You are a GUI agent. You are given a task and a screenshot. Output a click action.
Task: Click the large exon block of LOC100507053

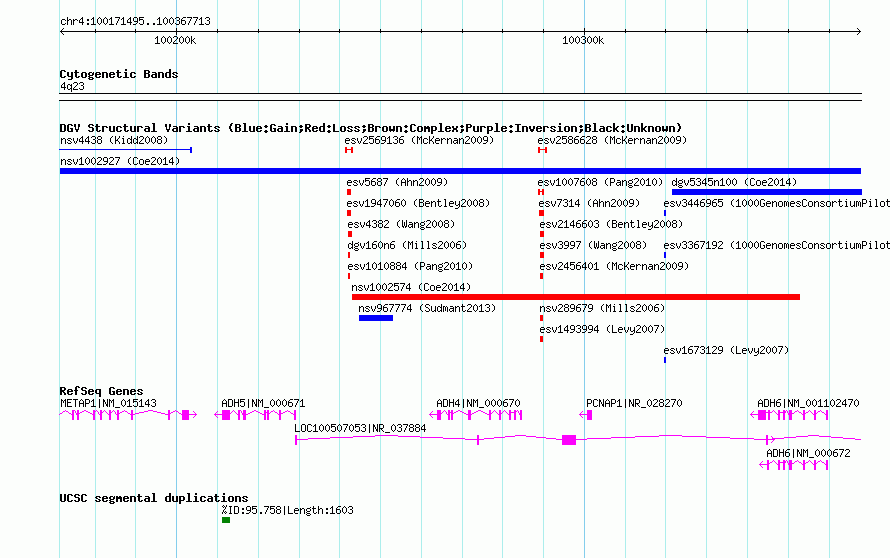569,440
